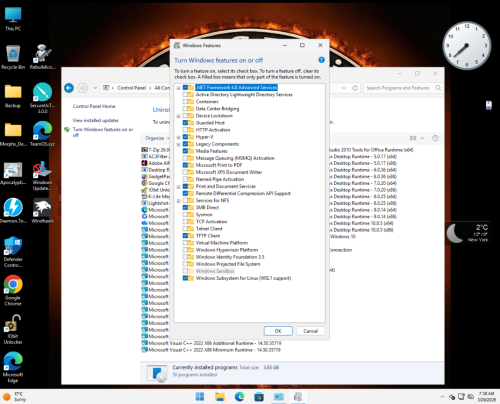The height and width of the screenshot is (404, 500).
Task: Click the help icon in Windows Features dialog
Action: click(321, 60)
